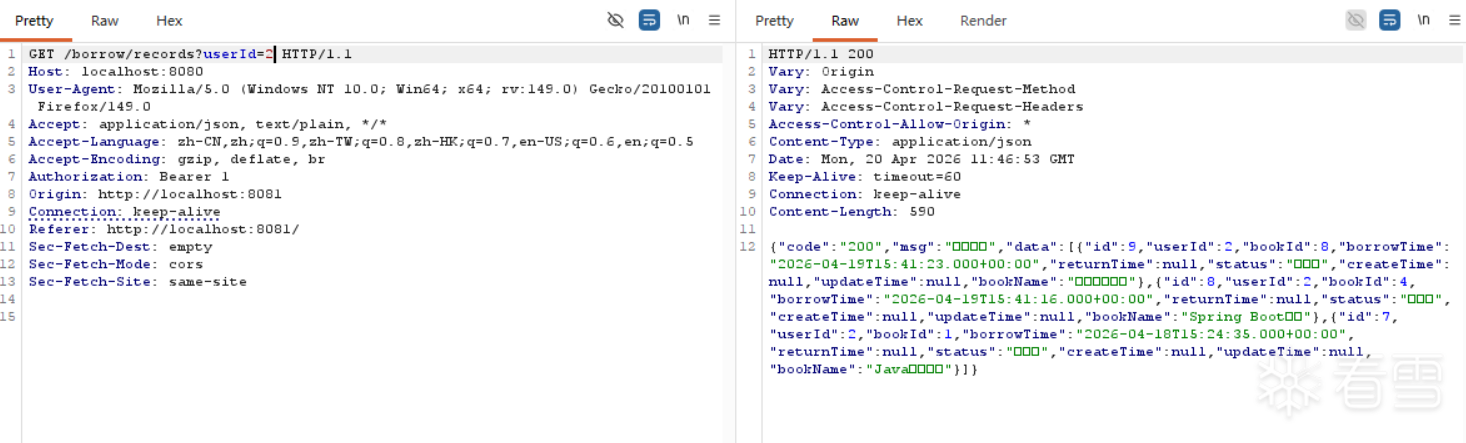Screen dimensions: 1466x443
Task: Toggle word wrap in response viewer
Action: (x=1389, y=20)
